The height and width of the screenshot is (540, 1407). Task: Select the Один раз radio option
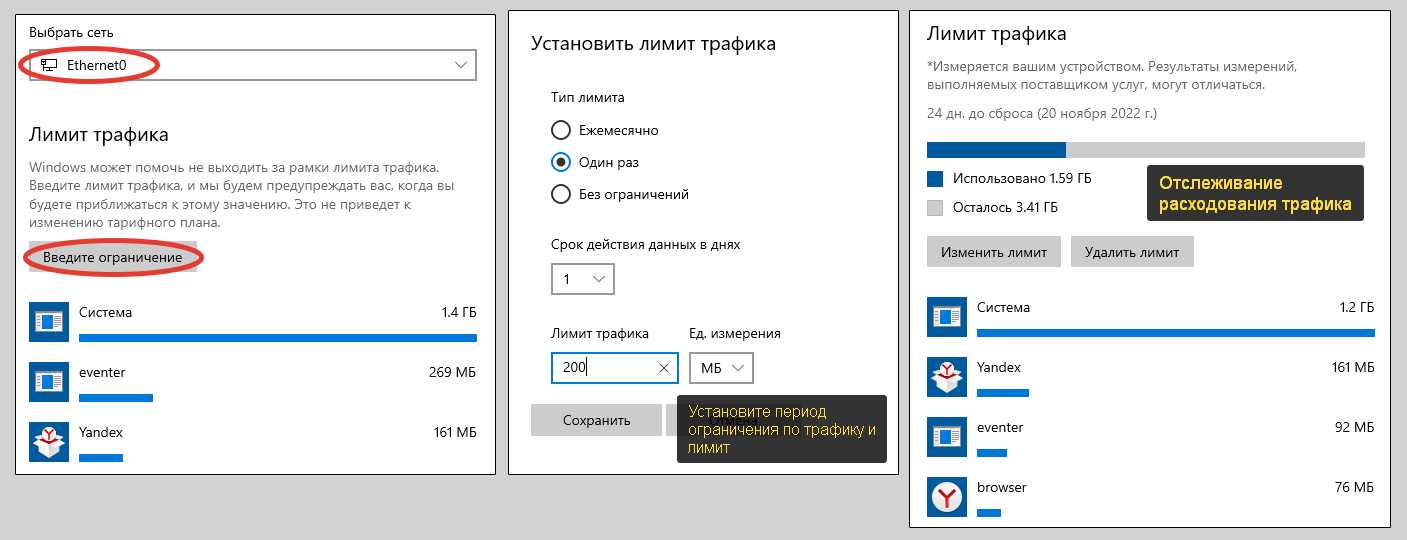pos(561,162)
